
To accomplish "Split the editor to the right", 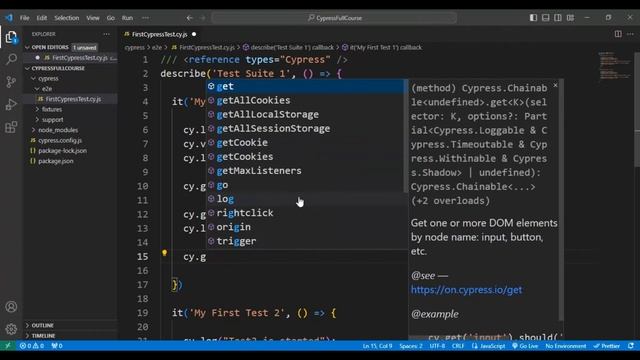I will (618, 34).
